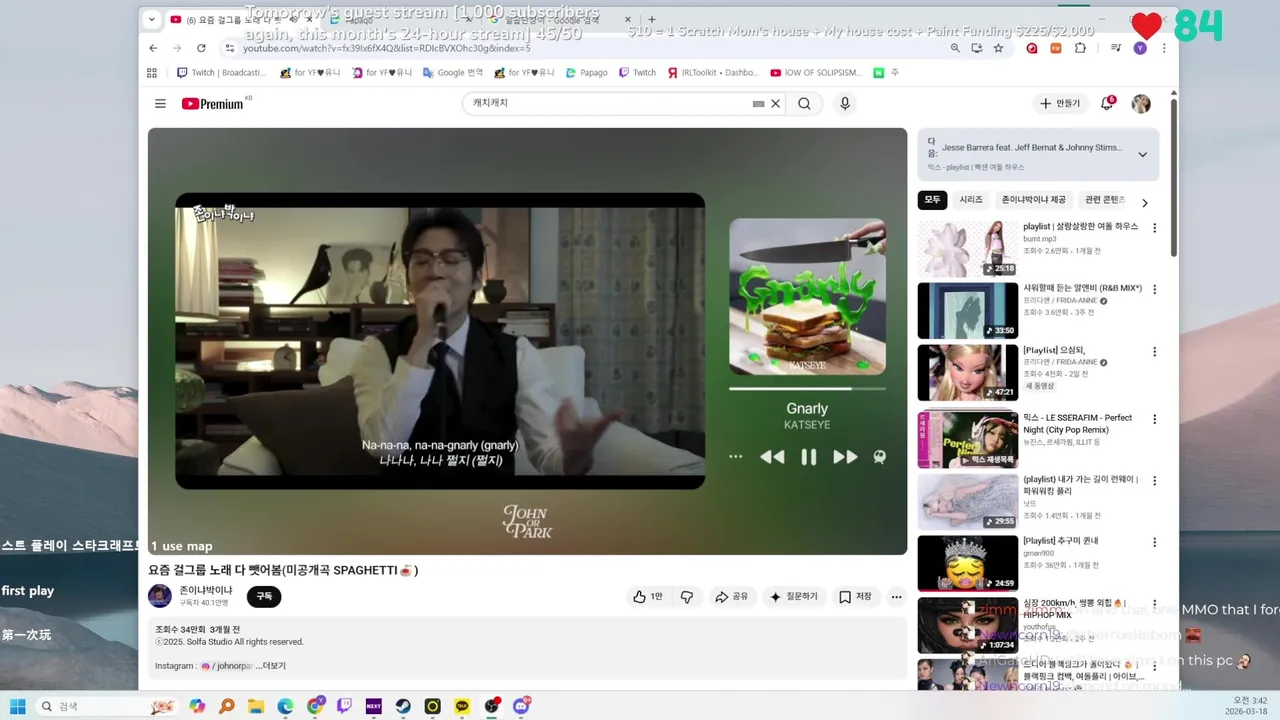Open the Perfect Night City Pop Remix thumbnail
This screenshot has width=1280, height=720.
coord(967,439)
